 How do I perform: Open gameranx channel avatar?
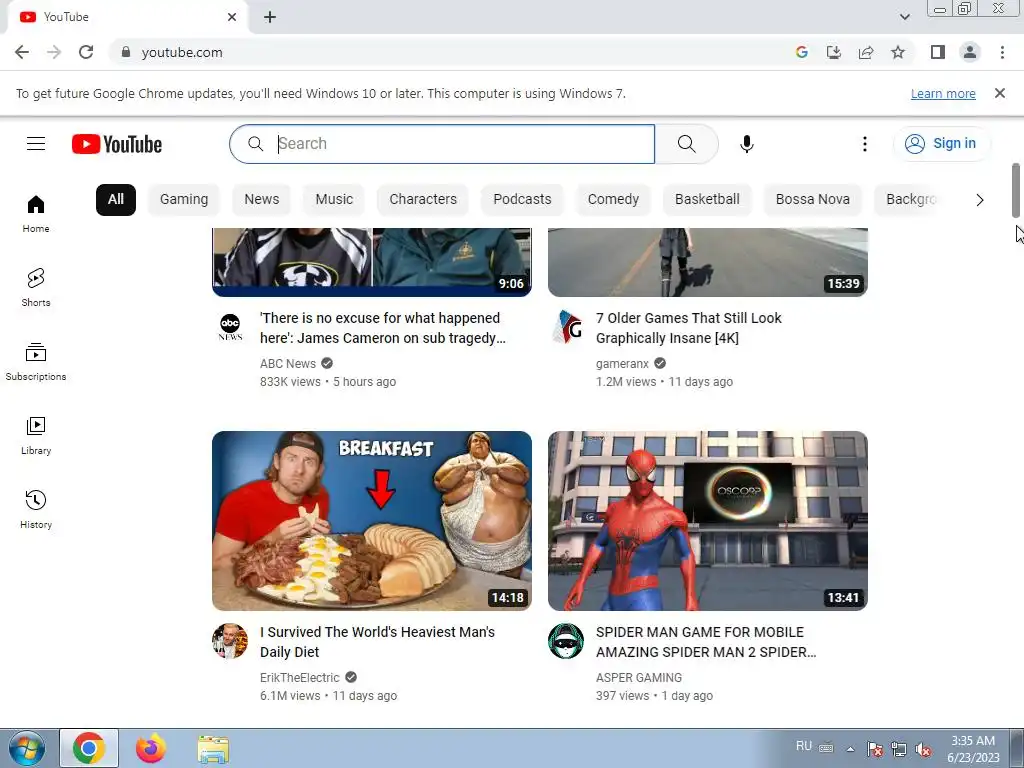tap(566, 327)
